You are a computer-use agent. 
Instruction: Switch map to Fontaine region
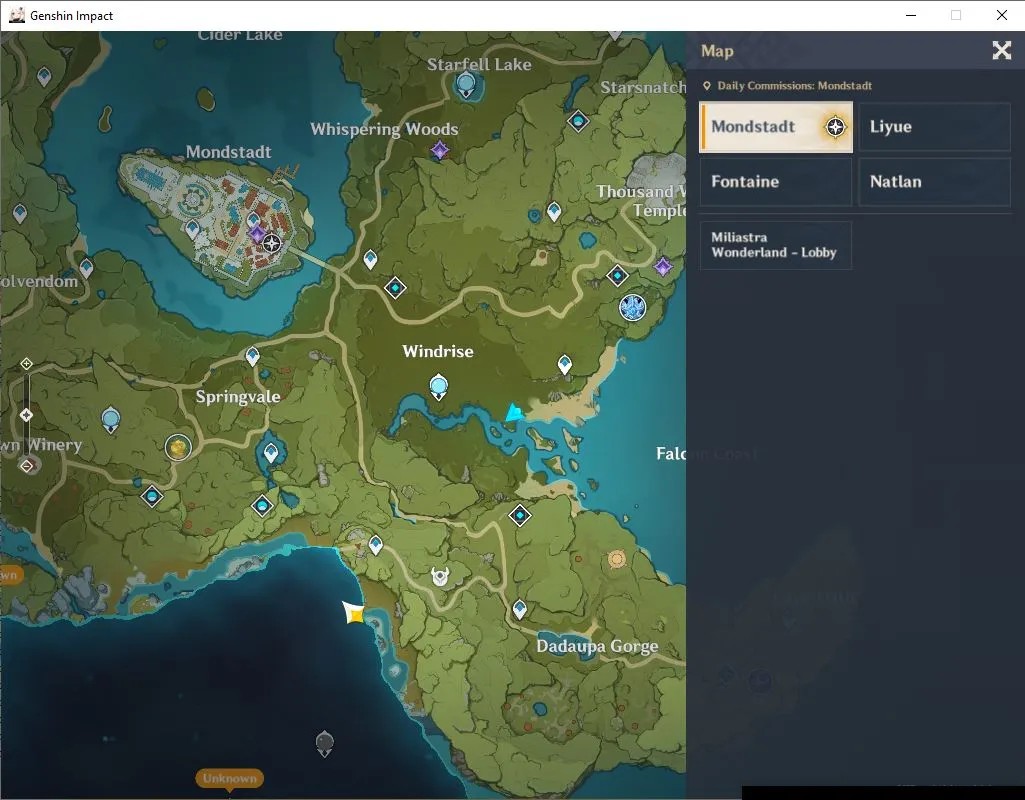click(776, 182)
